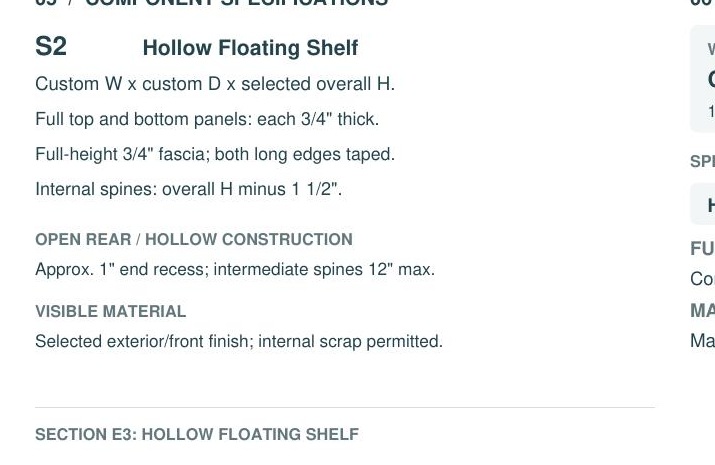
Task: Click the cut-off Component Specifications header at top
Action: 212,3
